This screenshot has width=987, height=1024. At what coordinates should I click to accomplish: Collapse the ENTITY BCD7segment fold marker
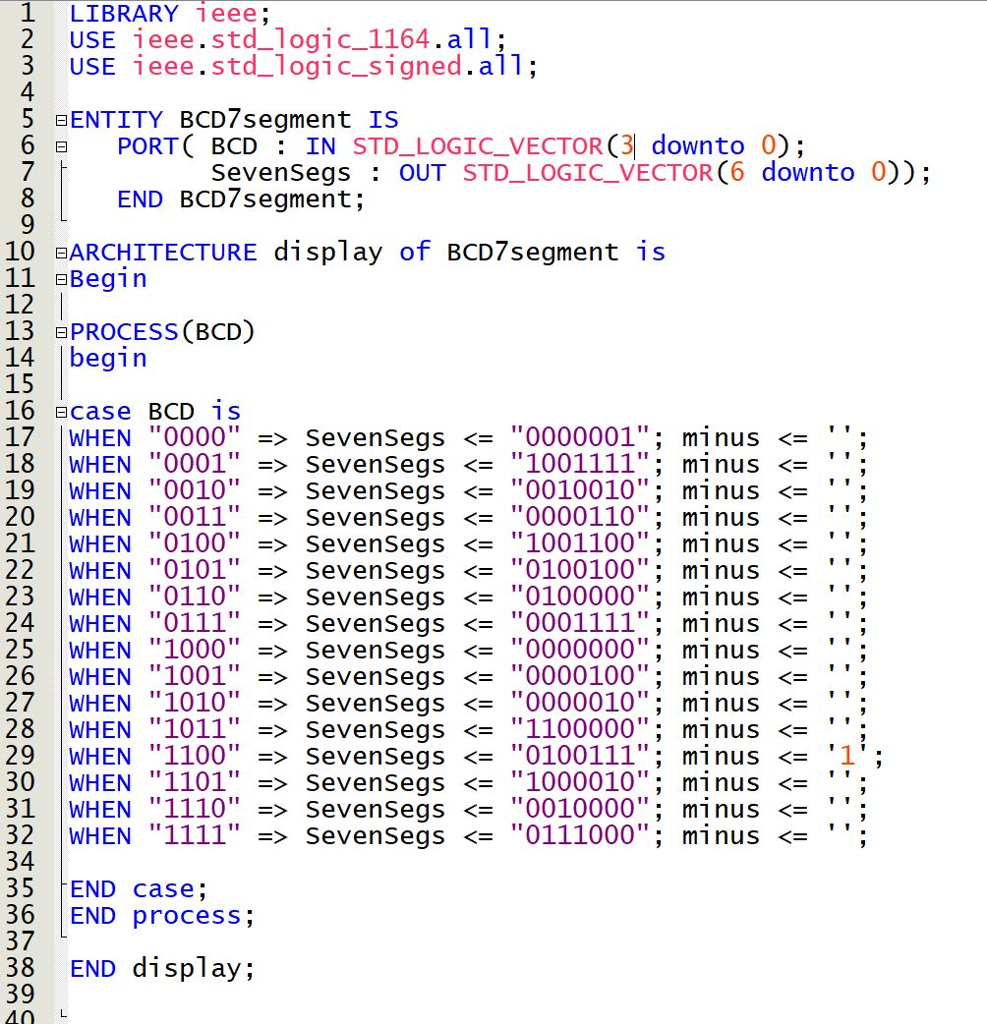tap(61, 119)
